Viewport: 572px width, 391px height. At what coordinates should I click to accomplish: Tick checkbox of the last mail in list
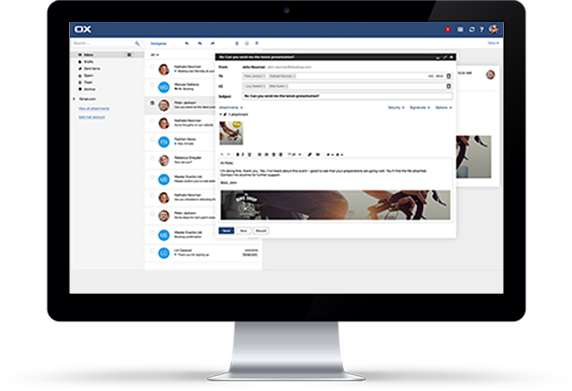click(x=152, y=251)
